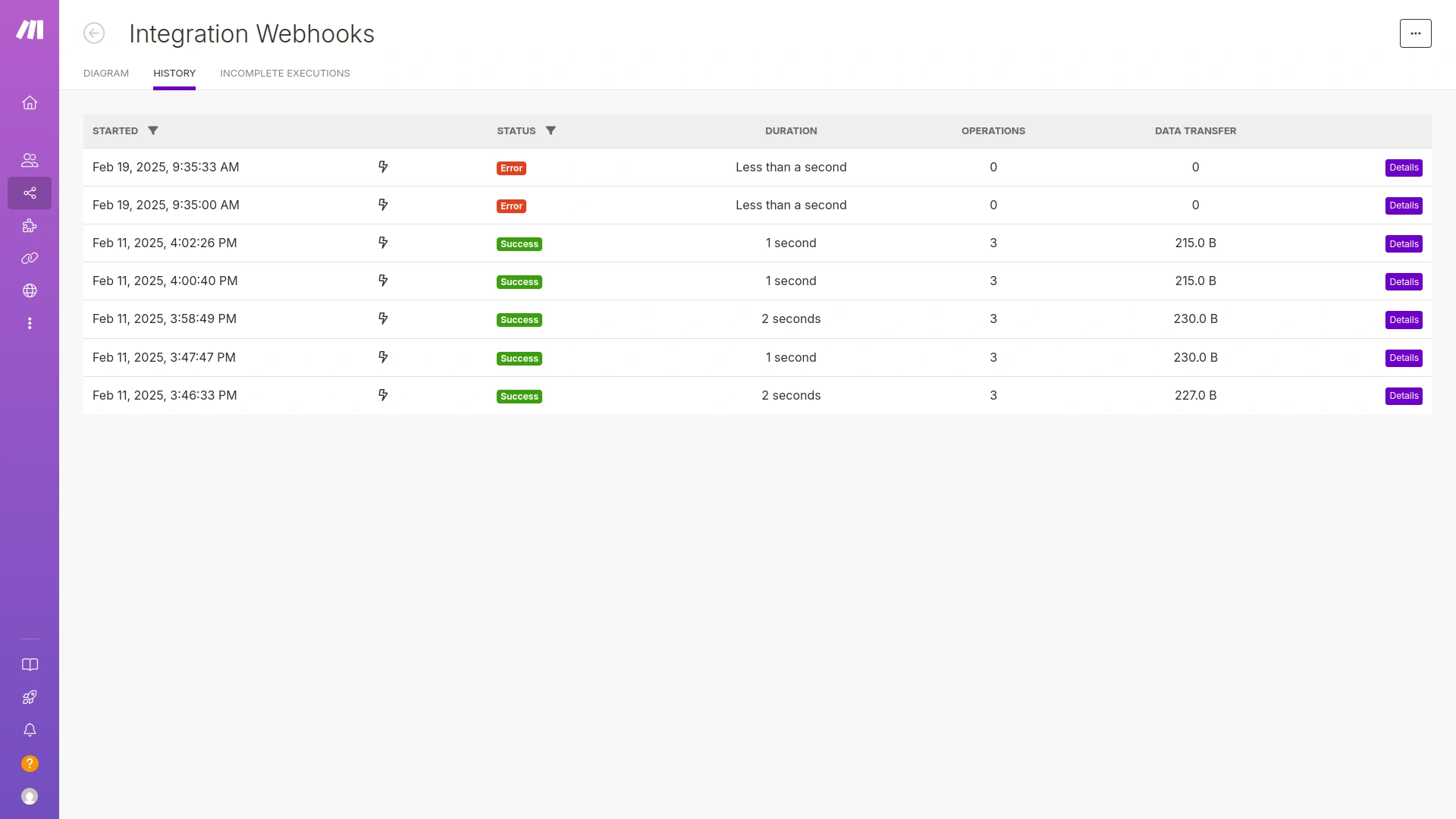Open Details for 3:46:33 PM execution
The image size is (1456, 819).
coord(1403,396)
